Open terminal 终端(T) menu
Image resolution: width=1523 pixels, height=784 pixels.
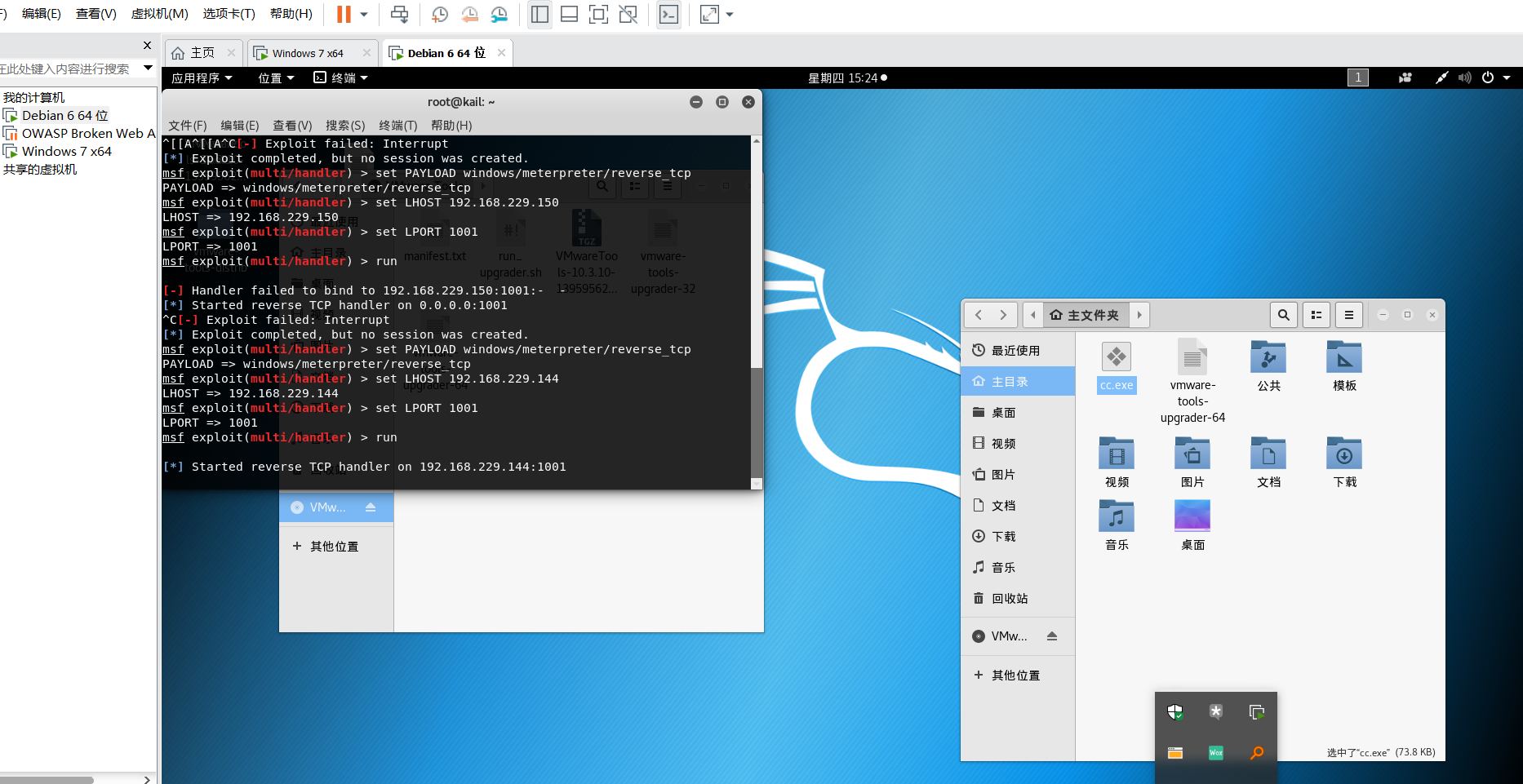click(398, 125)
